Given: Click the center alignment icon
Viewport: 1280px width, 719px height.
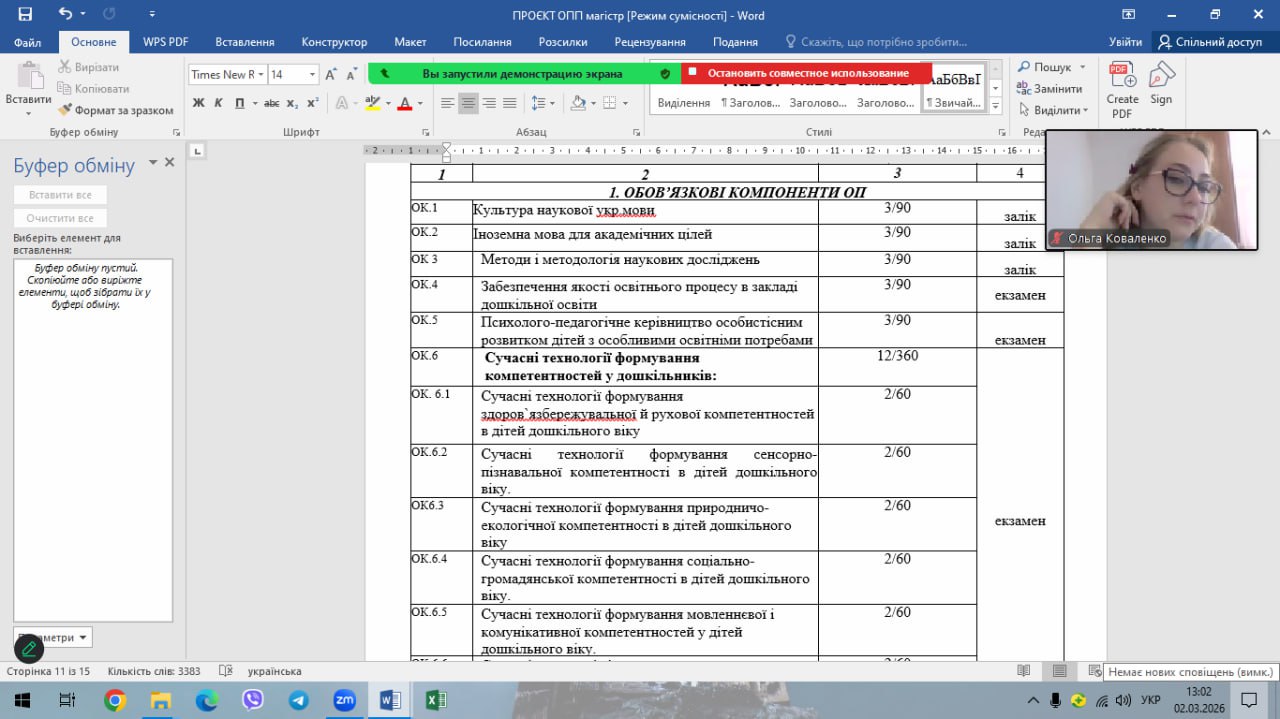Looking at the screenshot, I should pyautogui.click(x=468, y=103).
